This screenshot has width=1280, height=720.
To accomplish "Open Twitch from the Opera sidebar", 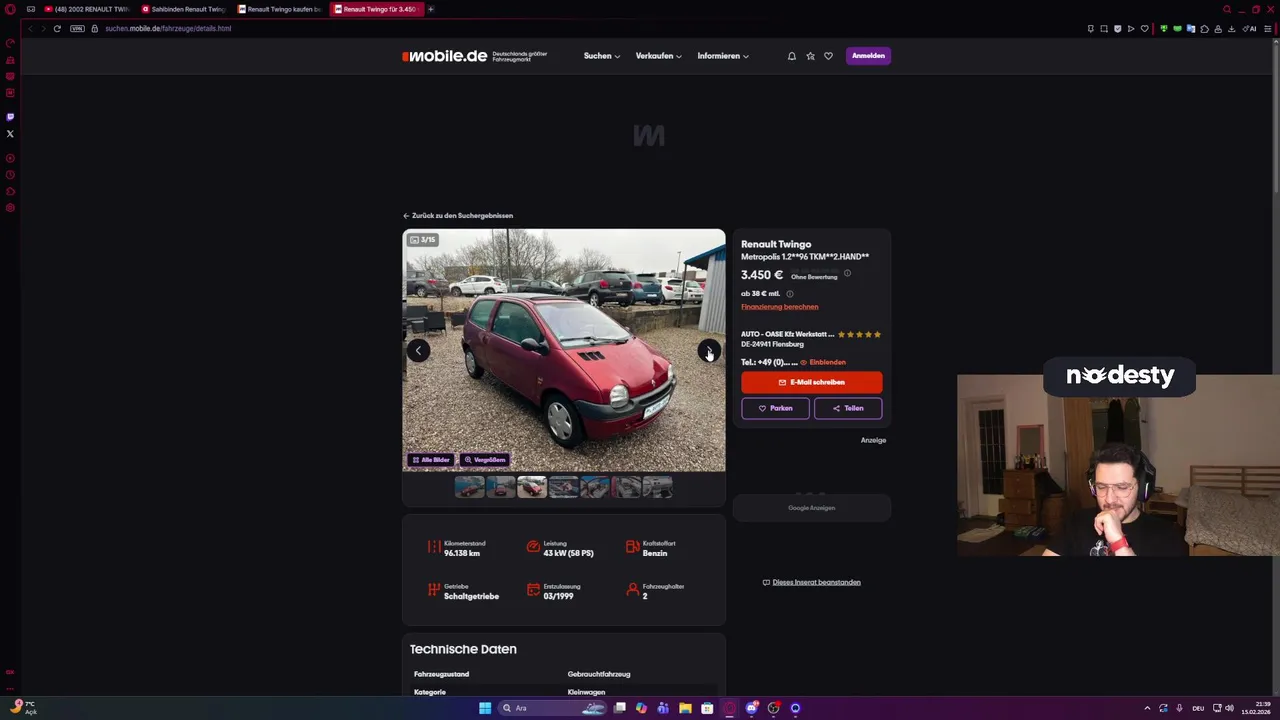I will click(x=10, y=117).
